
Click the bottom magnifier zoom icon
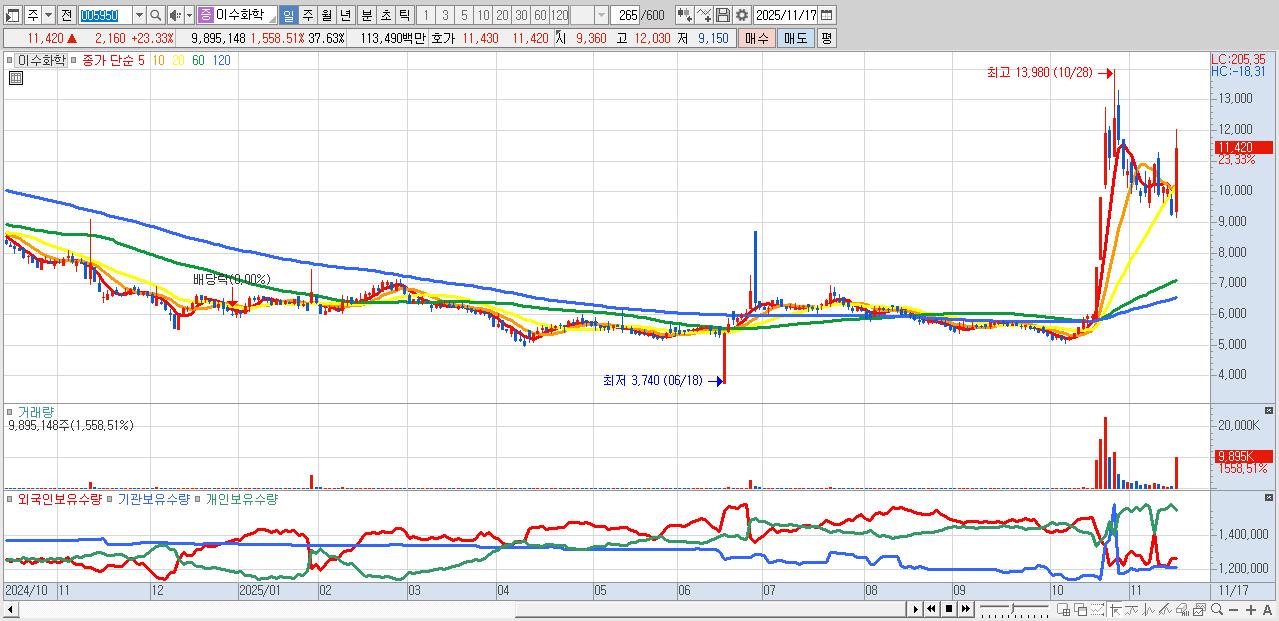click(1217, 609)
